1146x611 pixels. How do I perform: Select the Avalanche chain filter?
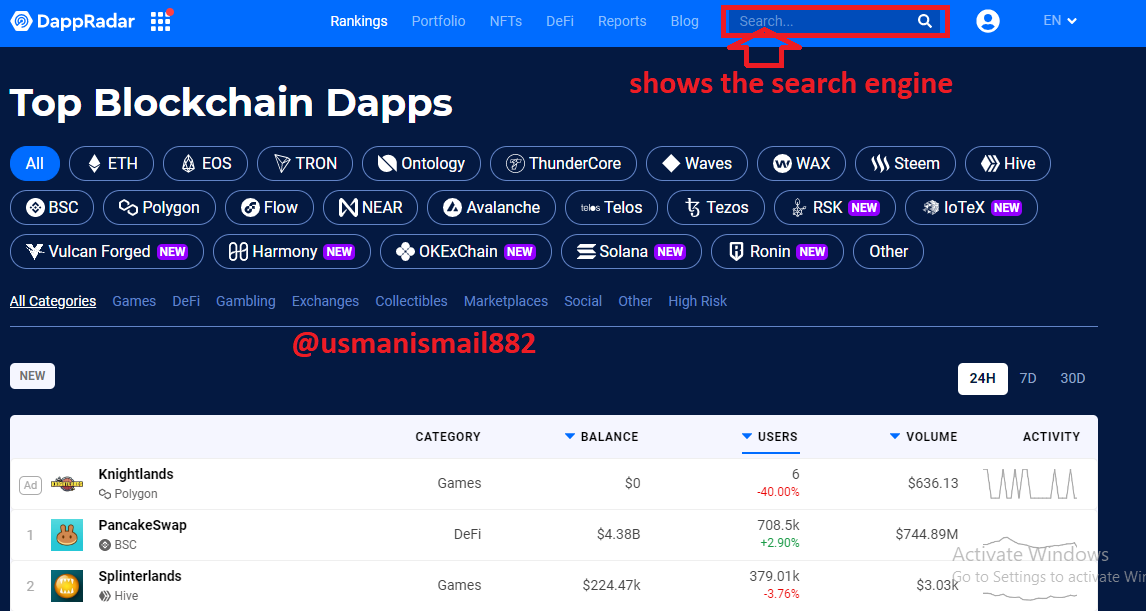coord(491,208)
